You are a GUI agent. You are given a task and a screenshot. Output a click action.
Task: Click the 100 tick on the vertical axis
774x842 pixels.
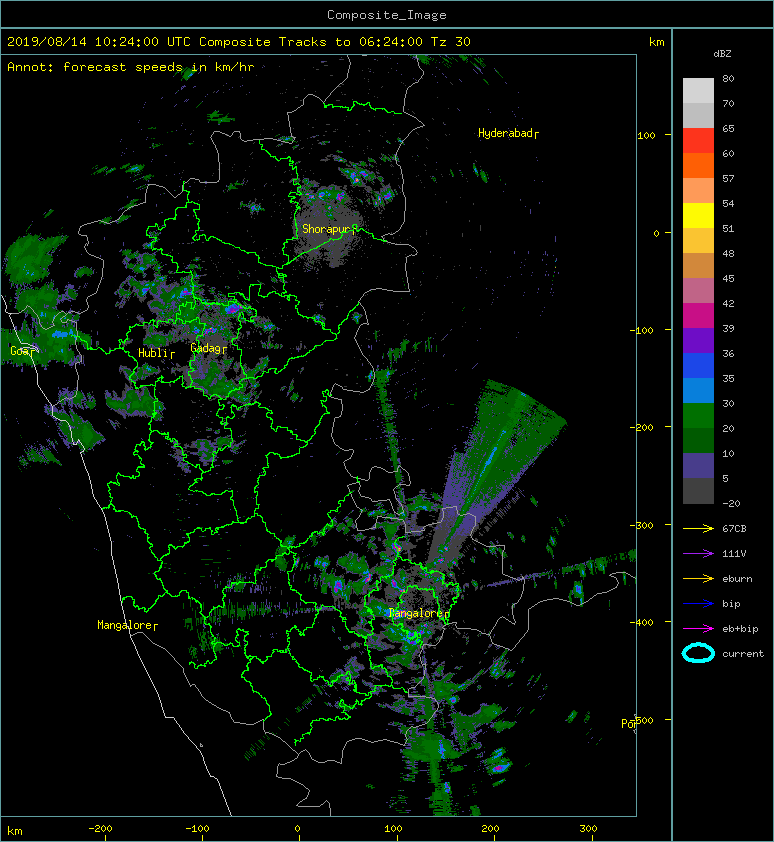tap(646, 135)
